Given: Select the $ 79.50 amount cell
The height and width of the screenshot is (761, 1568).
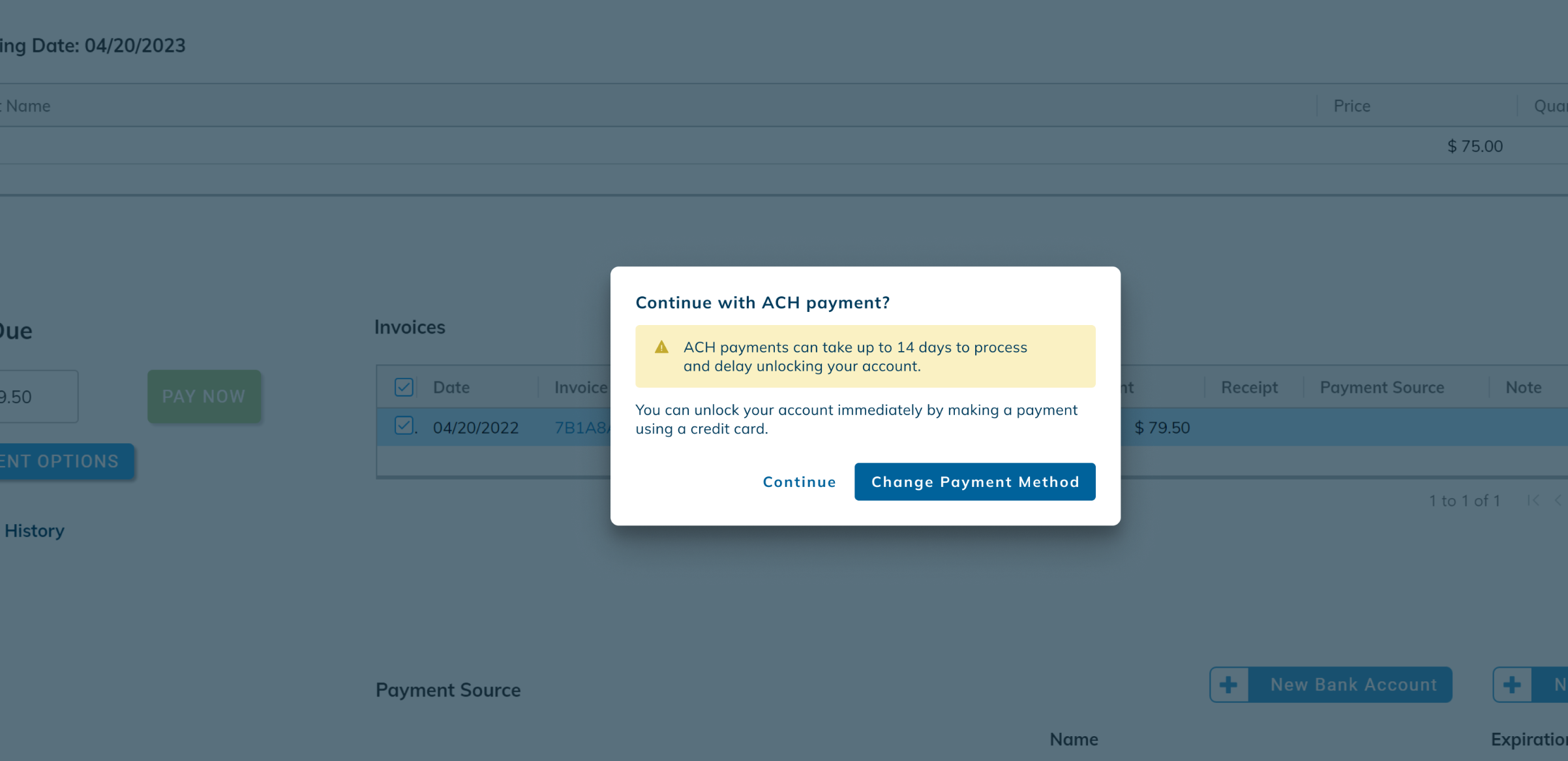Looking at the screenshot, I should click(1162, 427).
